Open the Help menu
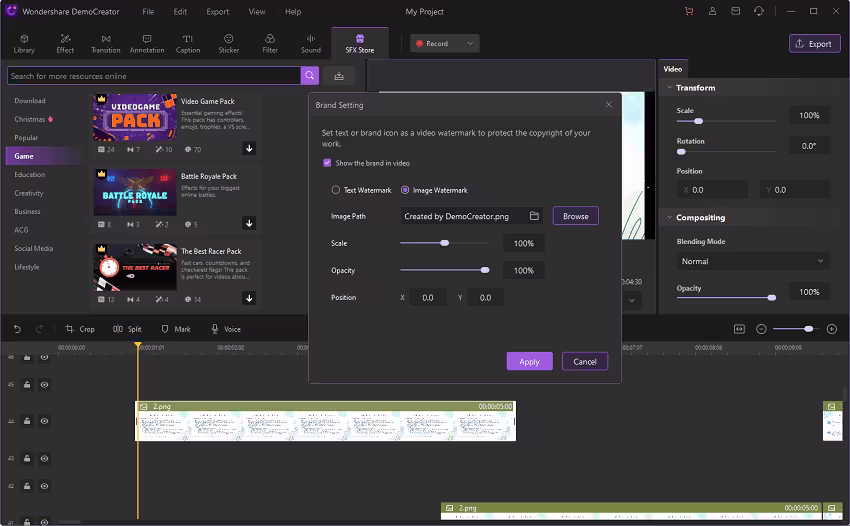The width and height of the screenshot is (850, 526). click(x=293, y=11)
